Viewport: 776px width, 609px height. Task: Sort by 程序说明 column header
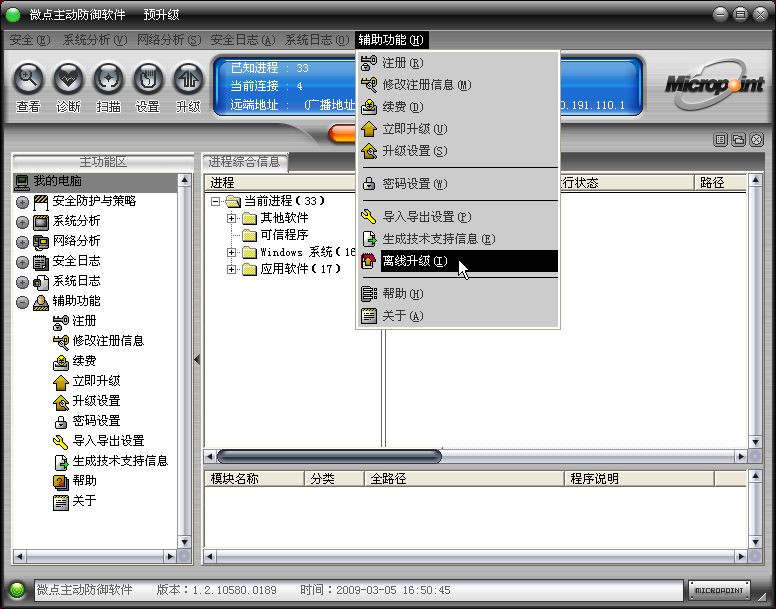click(639, 478)
